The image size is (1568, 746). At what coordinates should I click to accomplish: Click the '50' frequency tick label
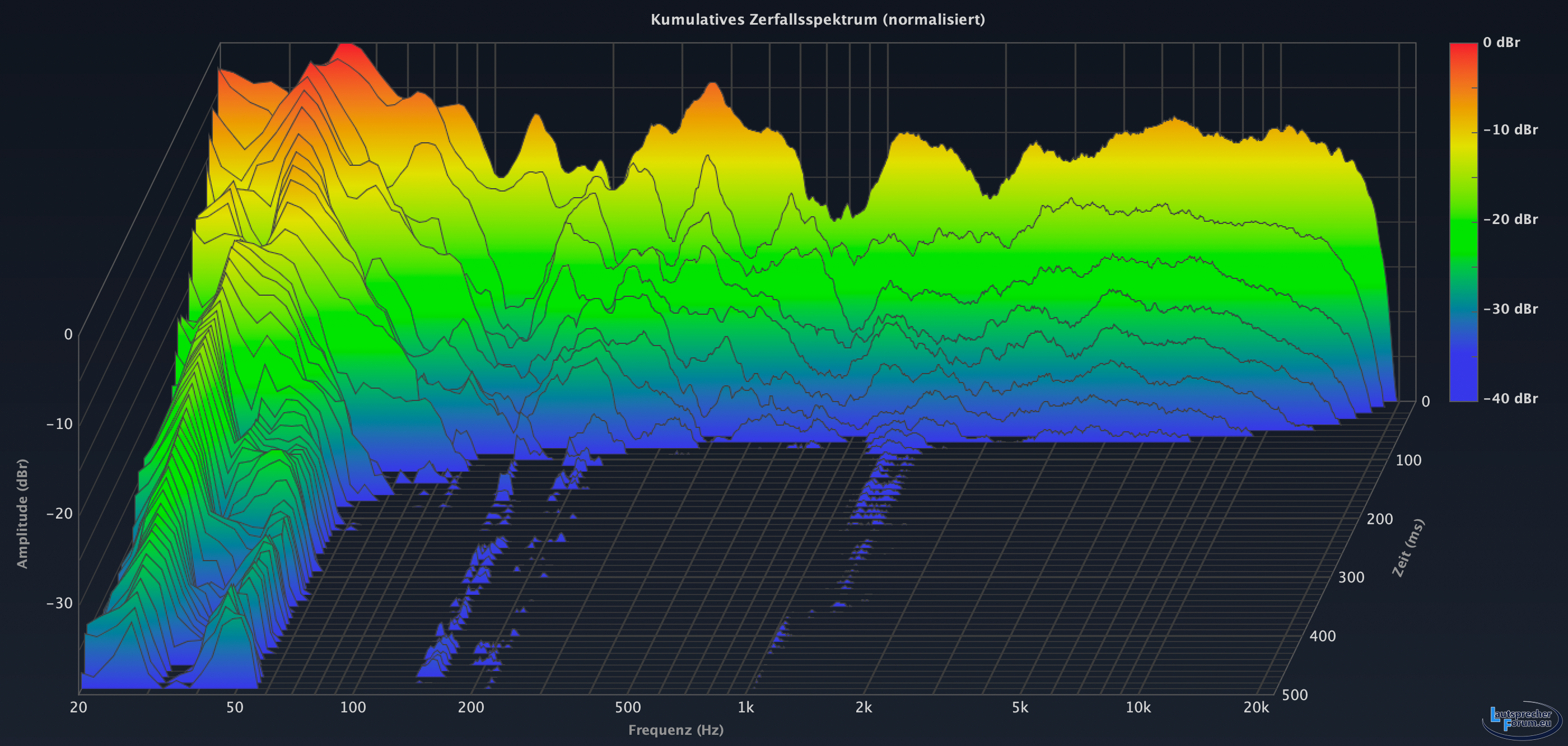click(x=235, y=707)
